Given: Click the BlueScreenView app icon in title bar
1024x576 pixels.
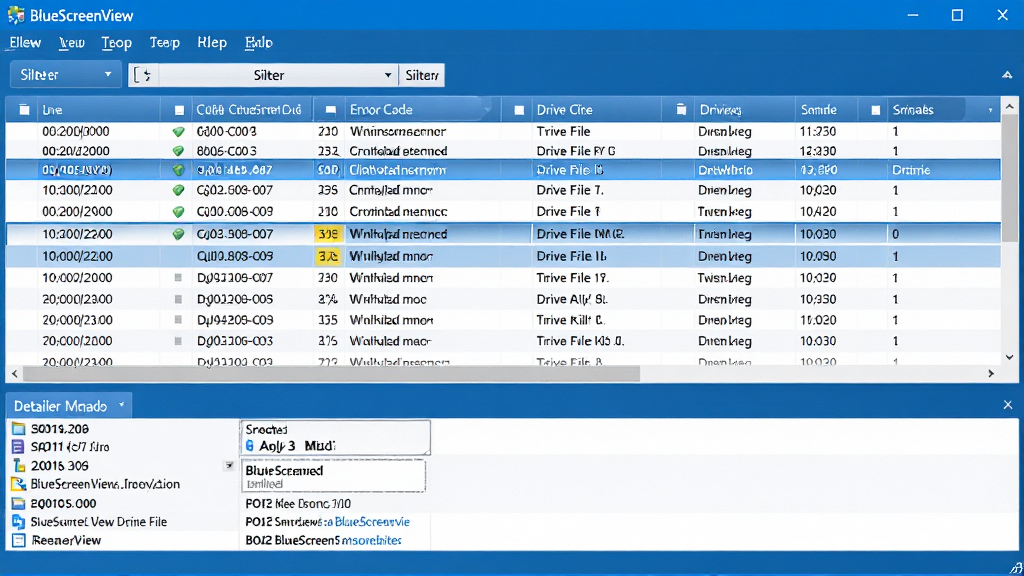Looking at the screenshot, I should click(16, 15).
